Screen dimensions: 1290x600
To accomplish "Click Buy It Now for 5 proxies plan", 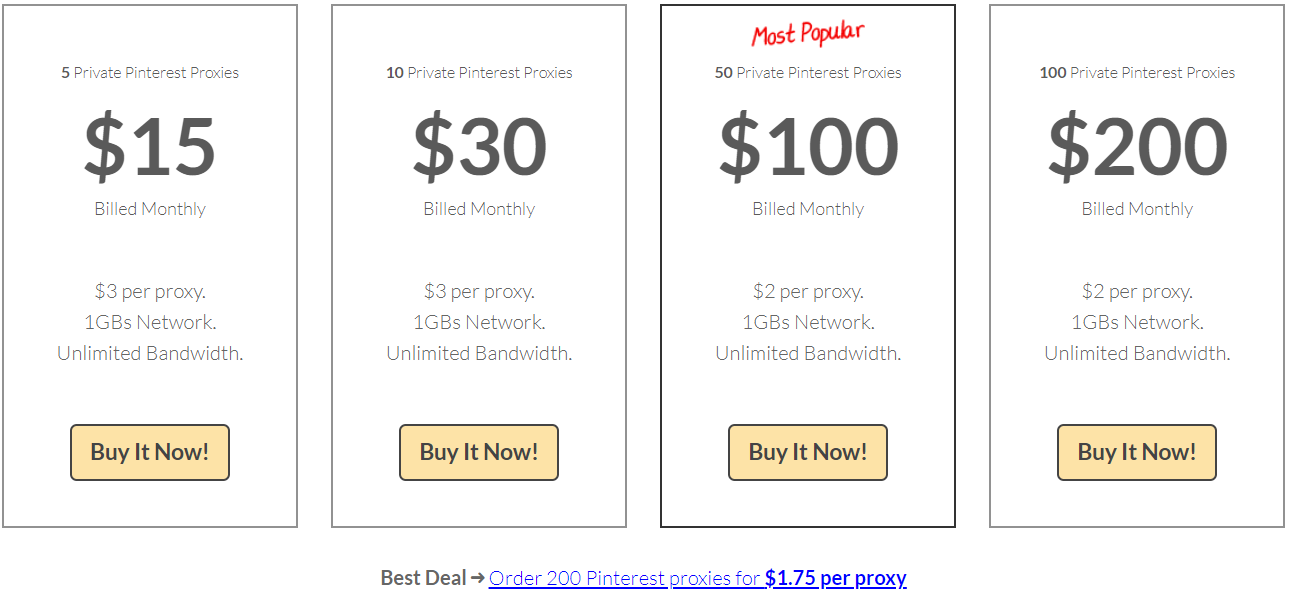I will [x=150, y=452].
